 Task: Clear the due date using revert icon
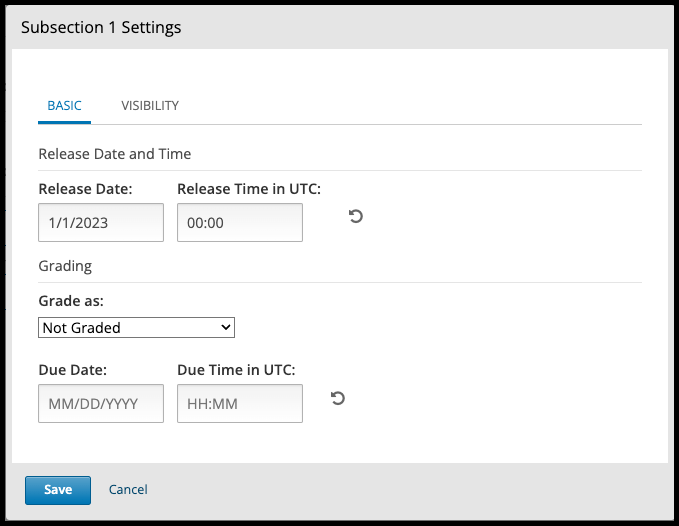pyautogui.click(x=338, y=398)
